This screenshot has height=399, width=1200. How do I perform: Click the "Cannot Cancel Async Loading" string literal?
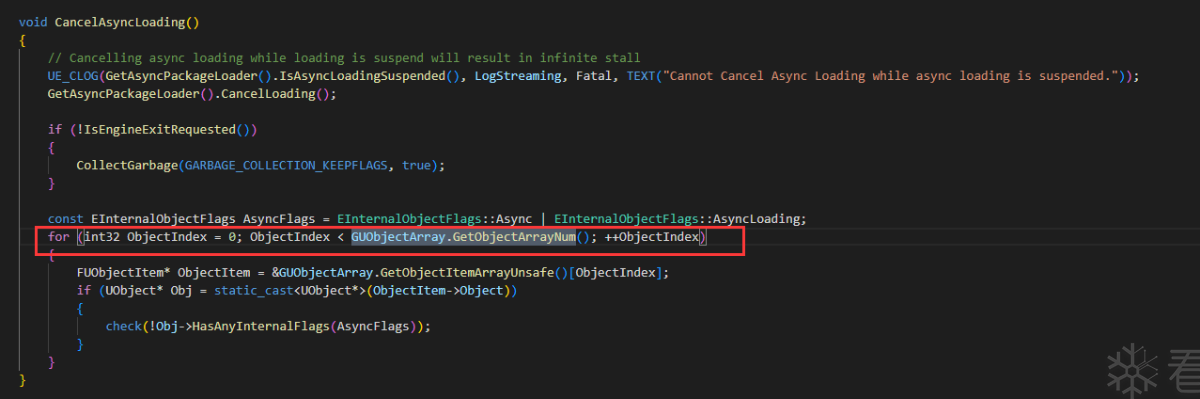click(891, 76)
